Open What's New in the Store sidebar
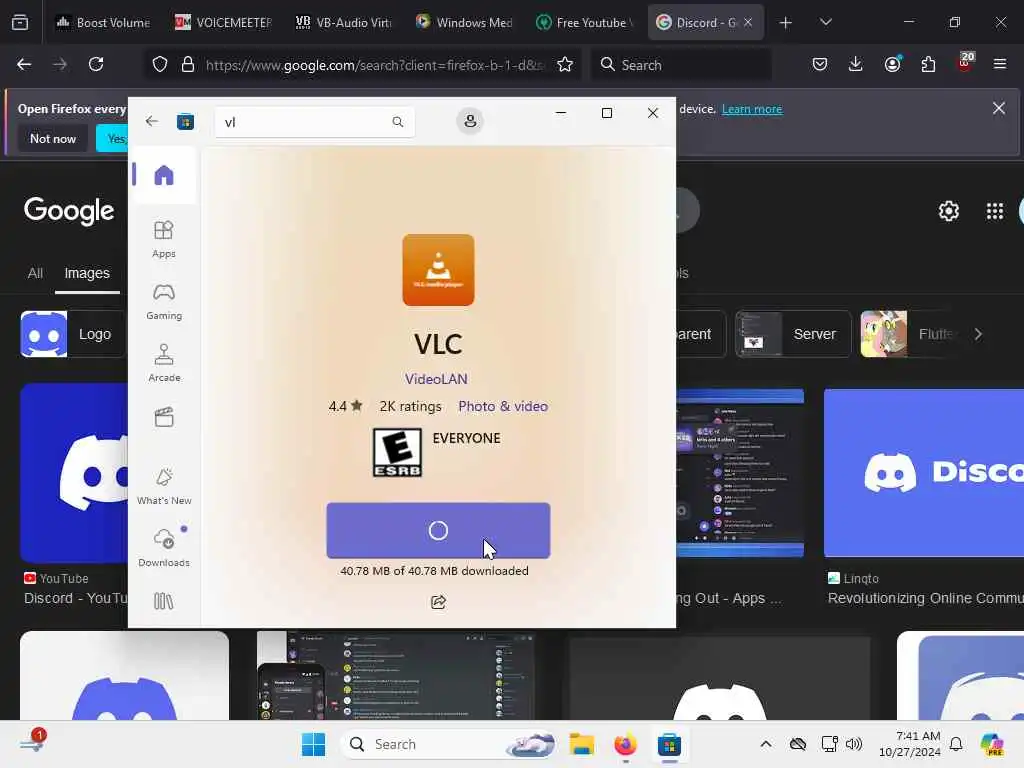 [x=163, y=487]
